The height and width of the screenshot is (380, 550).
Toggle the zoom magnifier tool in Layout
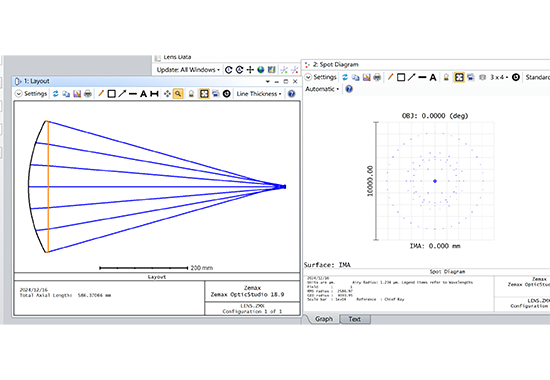tap(178, 94)
